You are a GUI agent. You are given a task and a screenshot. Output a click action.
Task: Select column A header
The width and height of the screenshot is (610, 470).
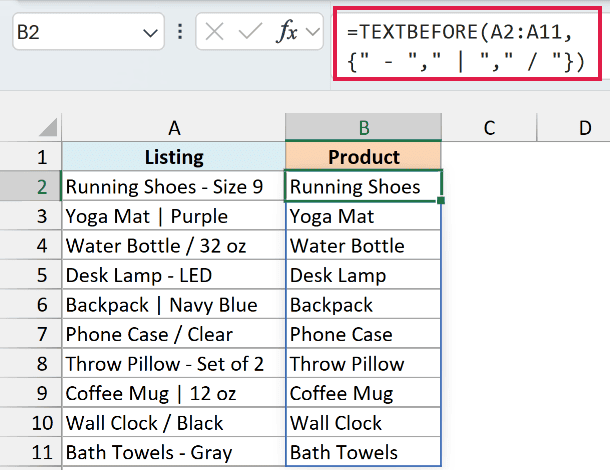174,128
